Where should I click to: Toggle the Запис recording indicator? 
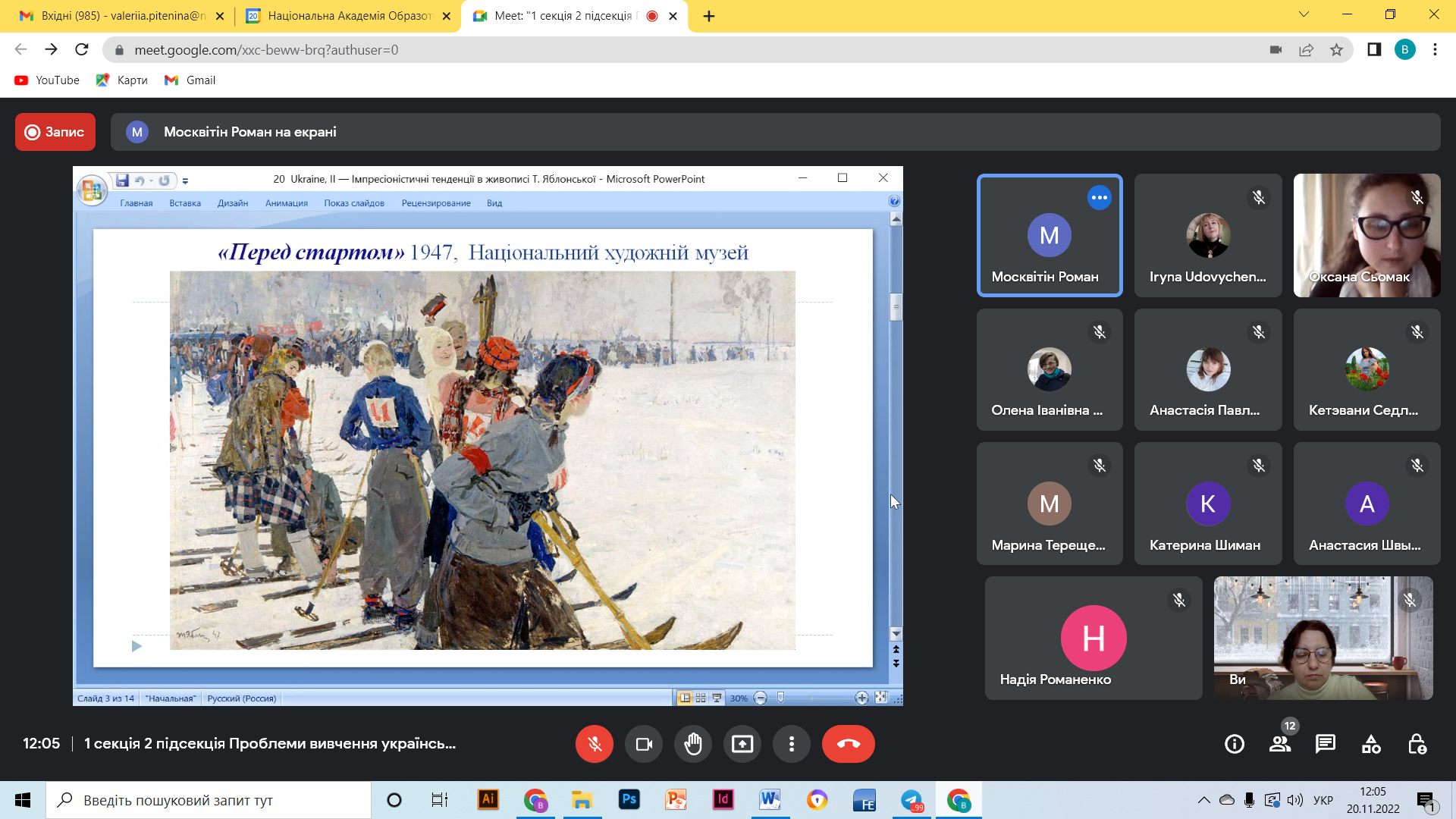pos(55,132)
